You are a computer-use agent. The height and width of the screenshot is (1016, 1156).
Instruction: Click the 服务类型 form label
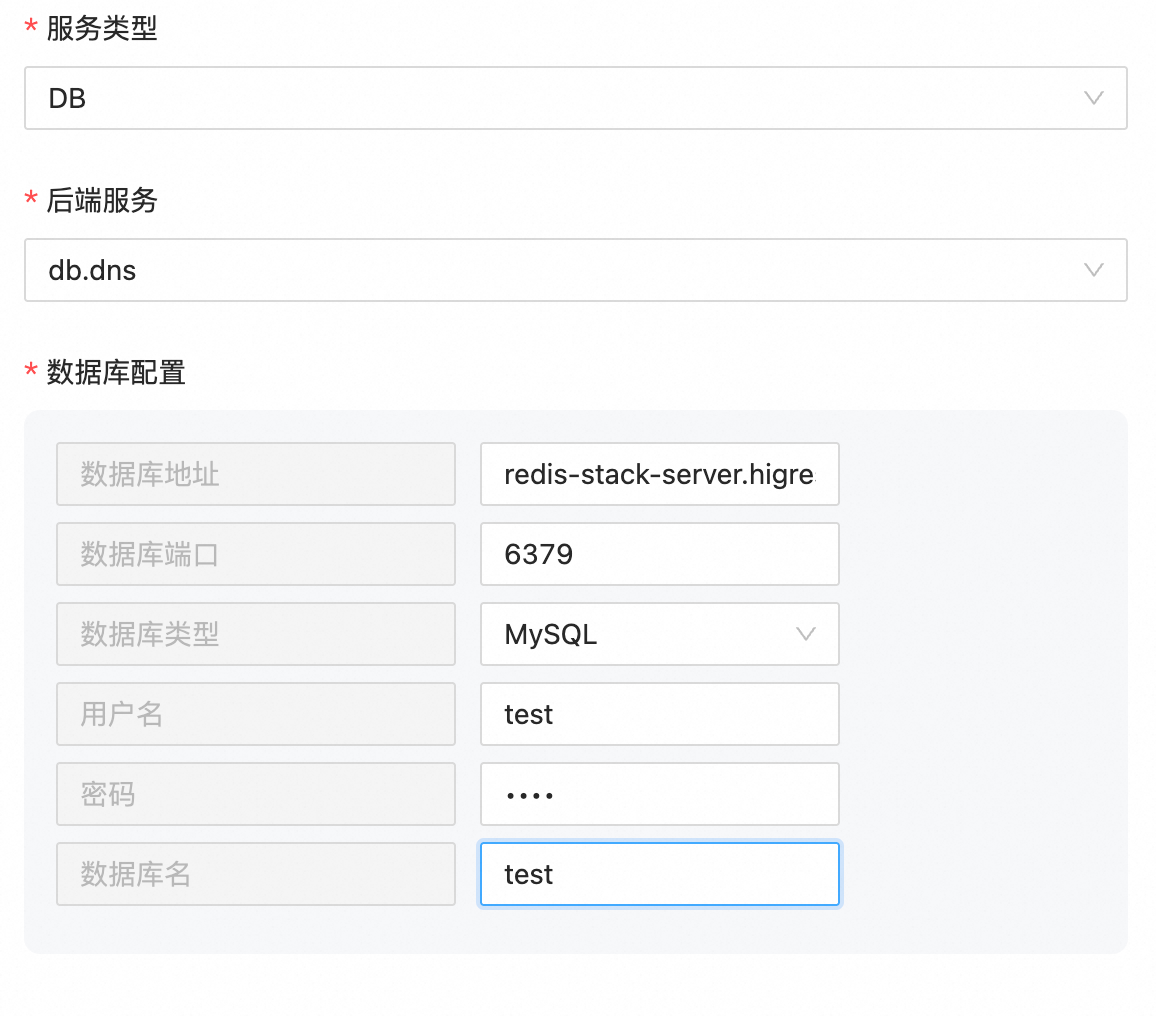point(102,29)
